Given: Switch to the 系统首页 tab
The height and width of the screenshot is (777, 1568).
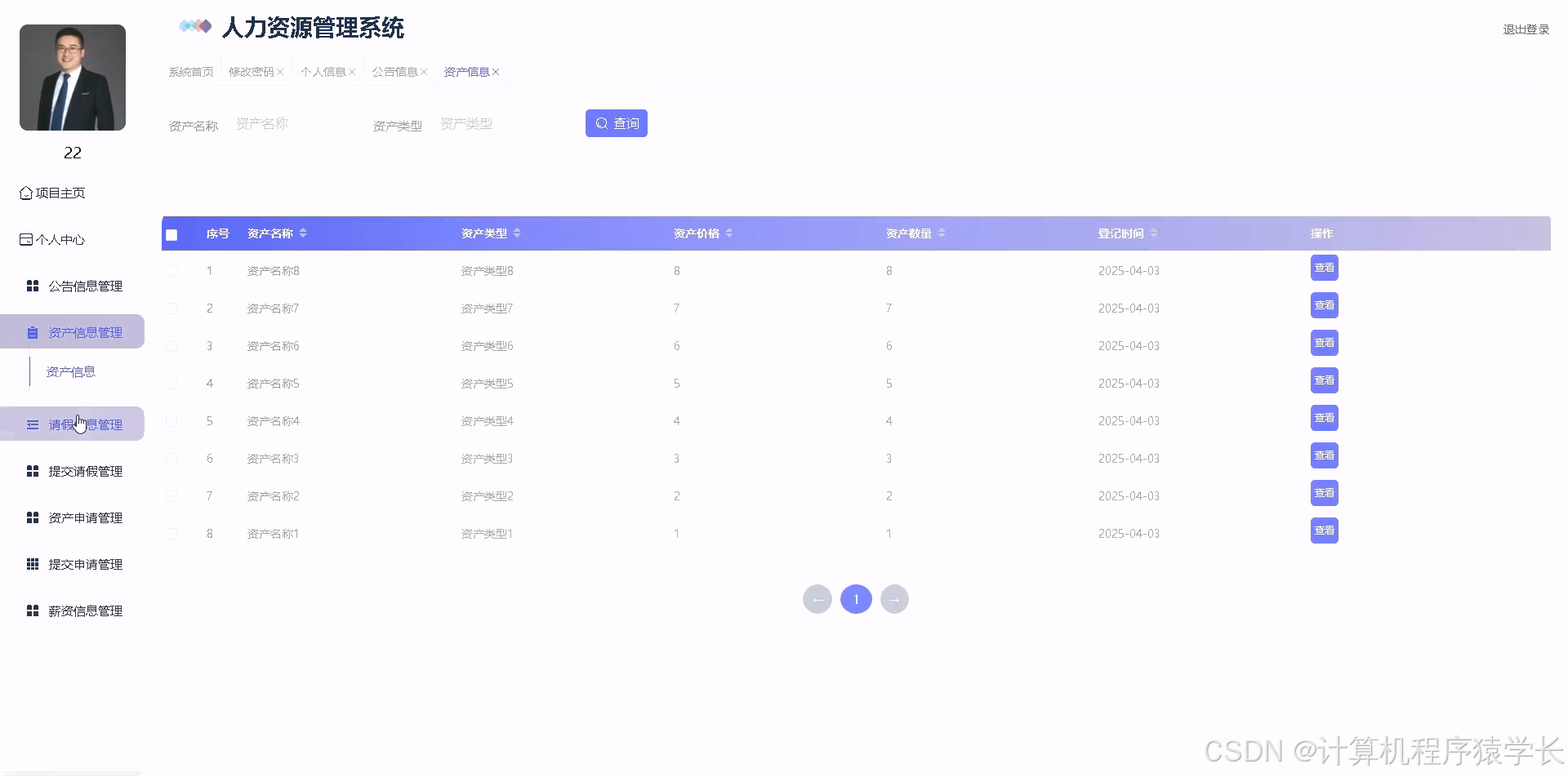Looking at the screenshot, I should click(189, 71).
